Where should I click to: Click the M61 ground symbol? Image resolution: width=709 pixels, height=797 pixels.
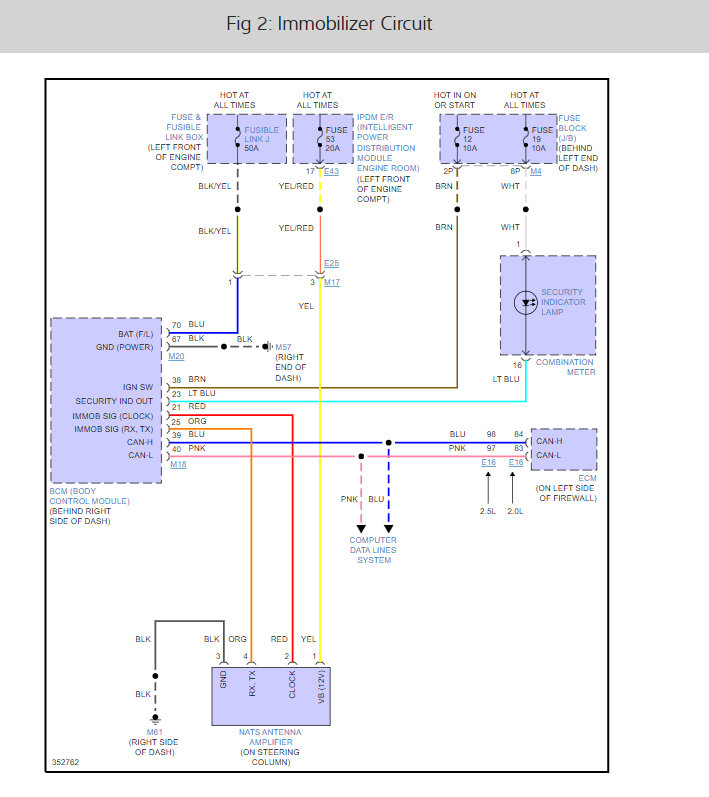coord(155,719)
